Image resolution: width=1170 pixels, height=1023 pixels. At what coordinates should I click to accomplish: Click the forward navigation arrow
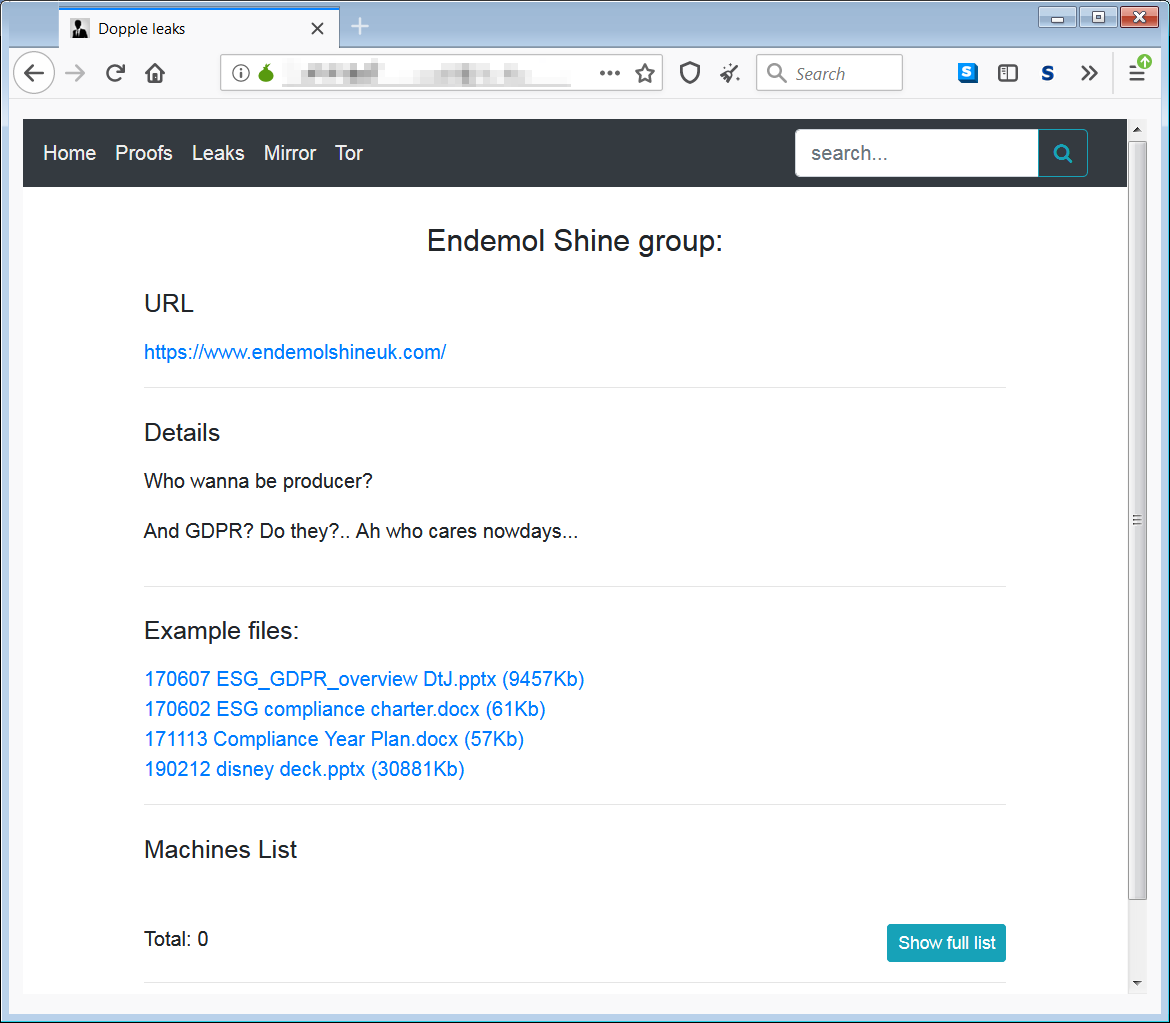(x=75, y=73)
